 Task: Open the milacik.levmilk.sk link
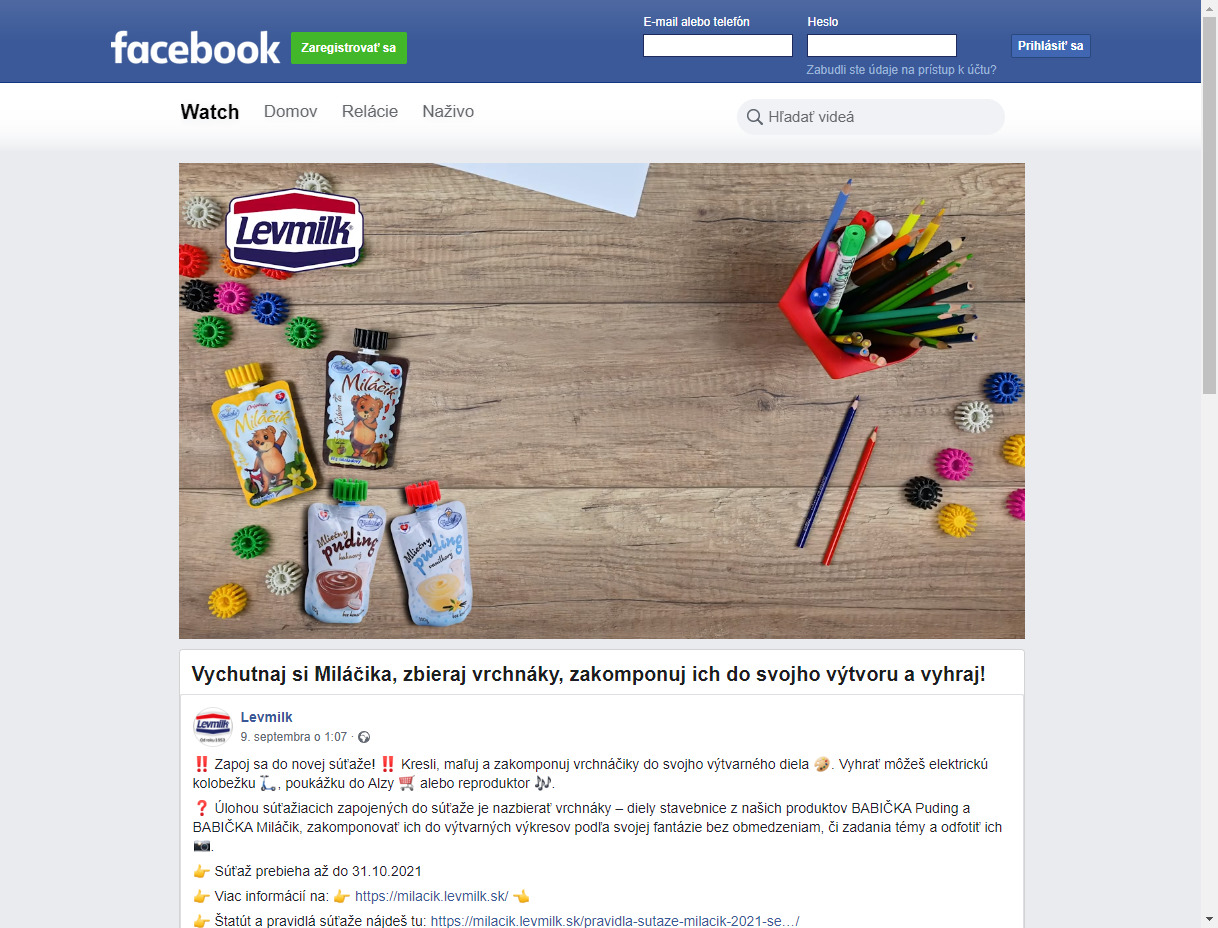point(432,896)
